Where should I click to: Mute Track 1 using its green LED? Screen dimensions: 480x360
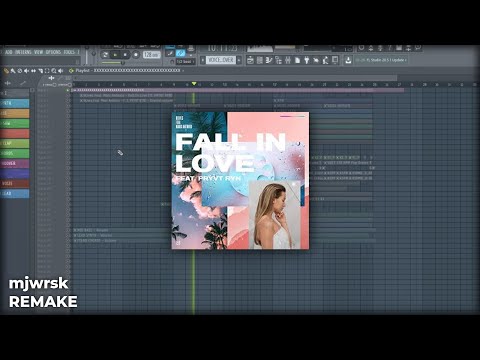pyautogui.click(x=68, y=90)
